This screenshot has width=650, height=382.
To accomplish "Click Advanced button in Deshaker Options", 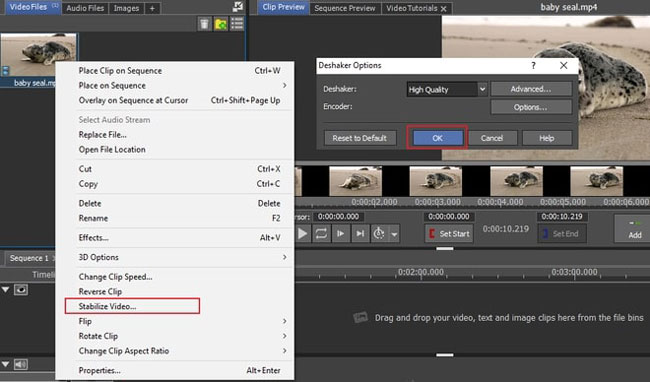I will click(x=531, y=89).
